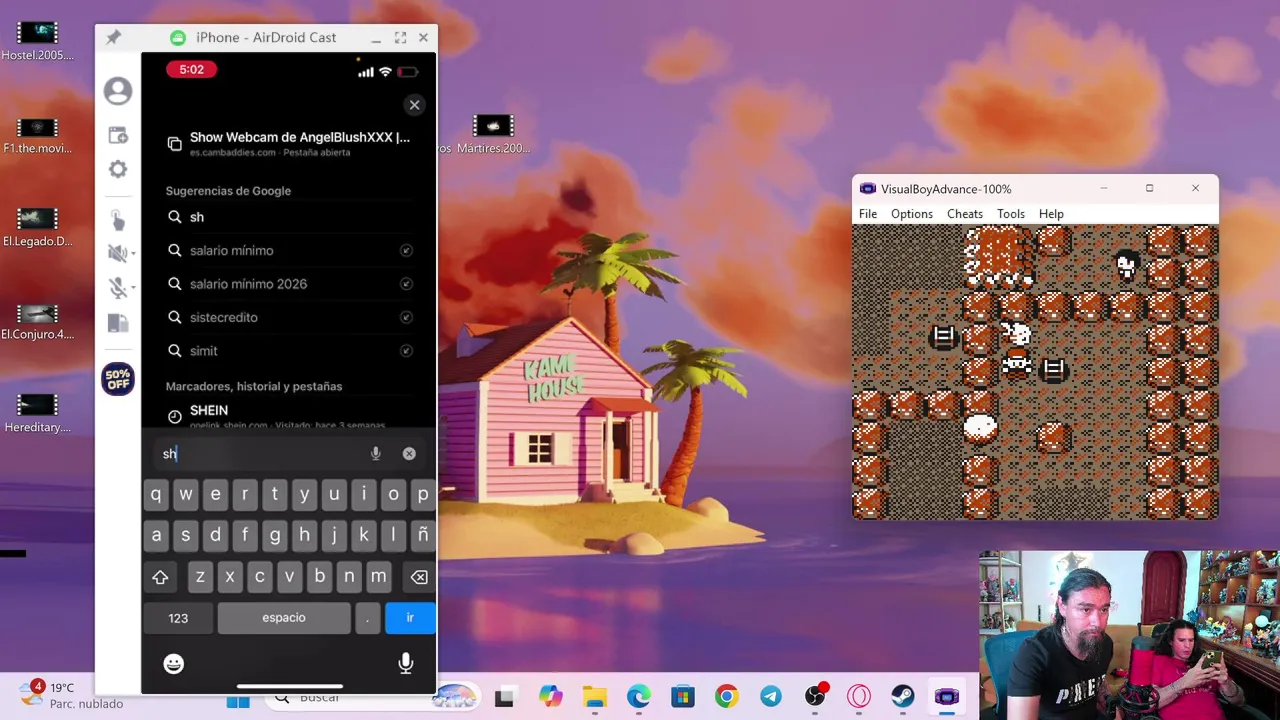Screen dimensions: 1280x720
Task: Tap the 'q' key on phone keyboard
Action: [x=156, y=494]
